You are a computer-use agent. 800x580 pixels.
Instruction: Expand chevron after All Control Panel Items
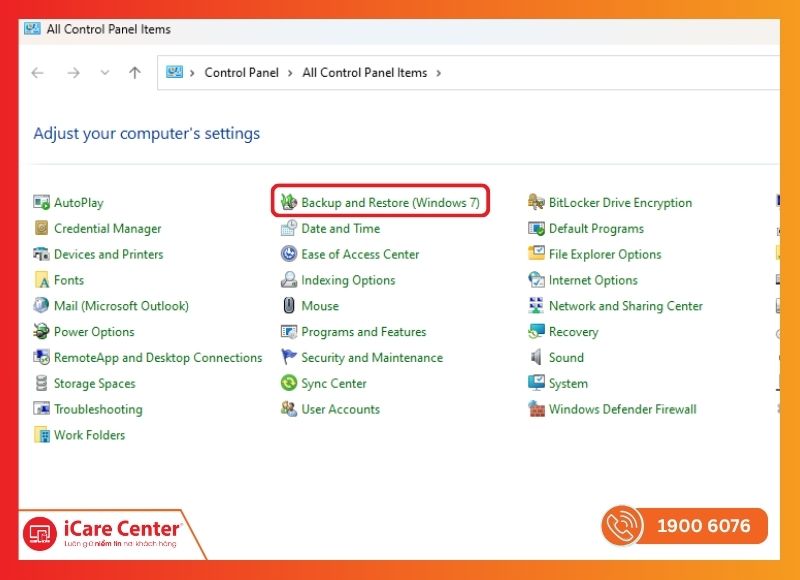(x=438, y=73)
